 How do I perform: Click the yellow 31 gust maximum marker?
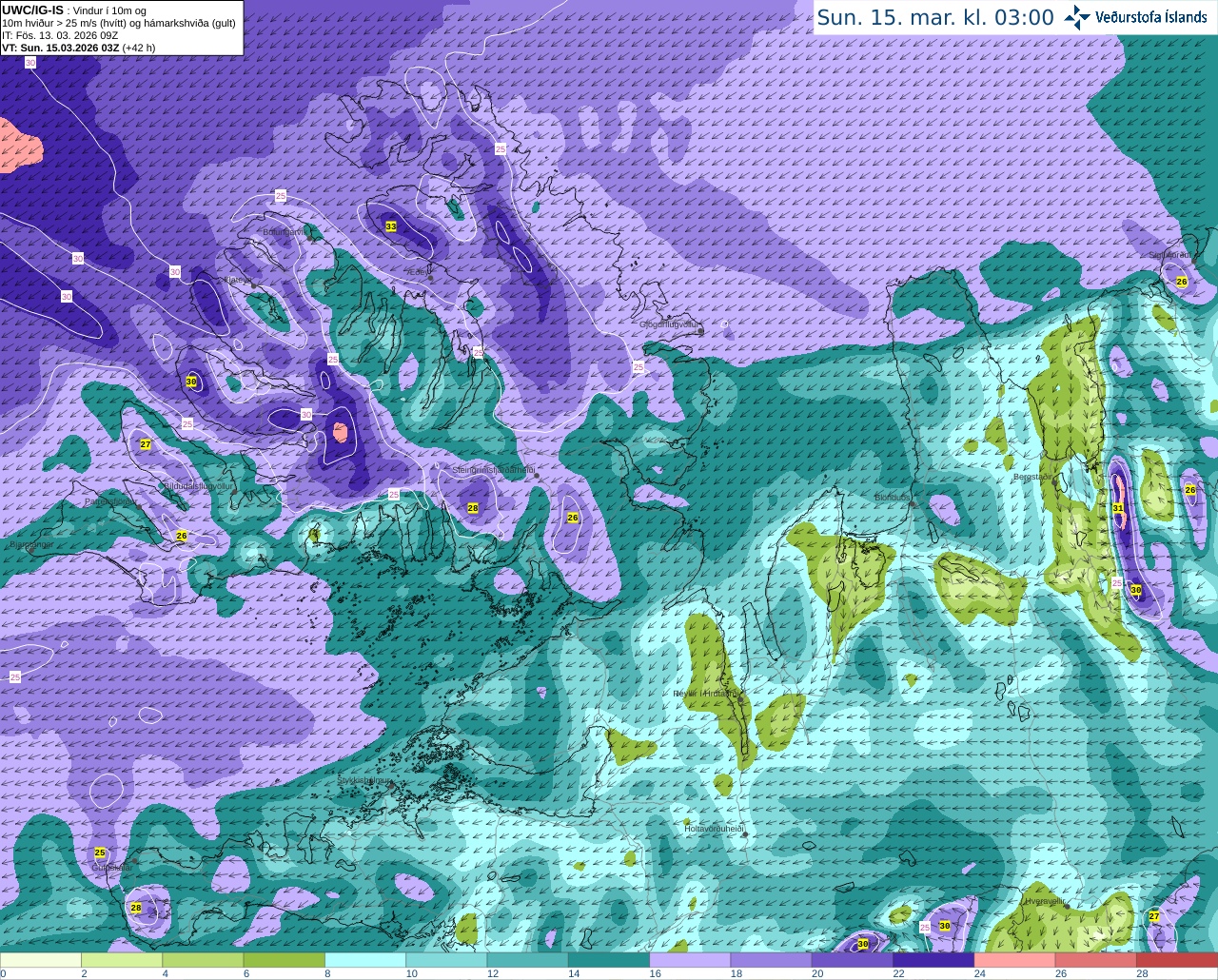pyautogui.click(x=1118, y=508)
